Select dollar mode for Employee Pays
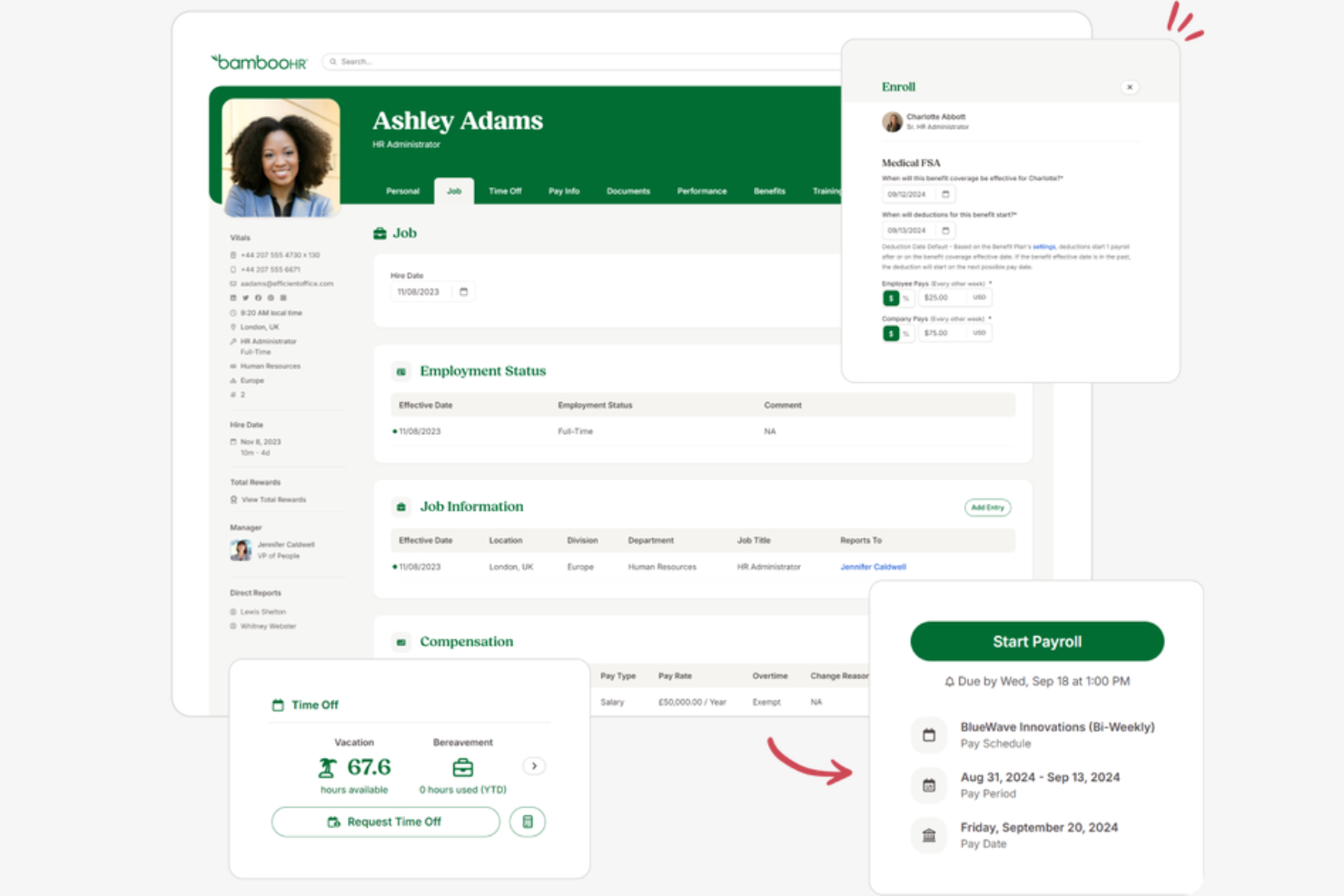This screenshot has width=1344, height=896. point(891,297)
